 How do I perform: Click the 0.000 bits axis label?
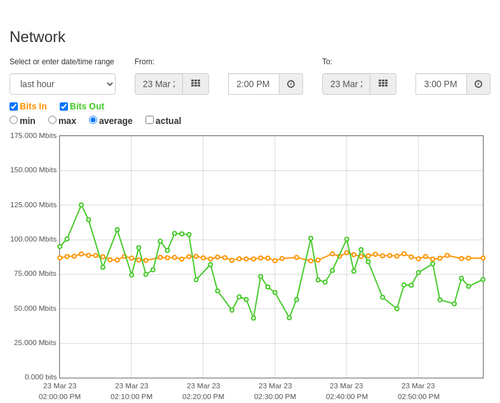point(41,377)
